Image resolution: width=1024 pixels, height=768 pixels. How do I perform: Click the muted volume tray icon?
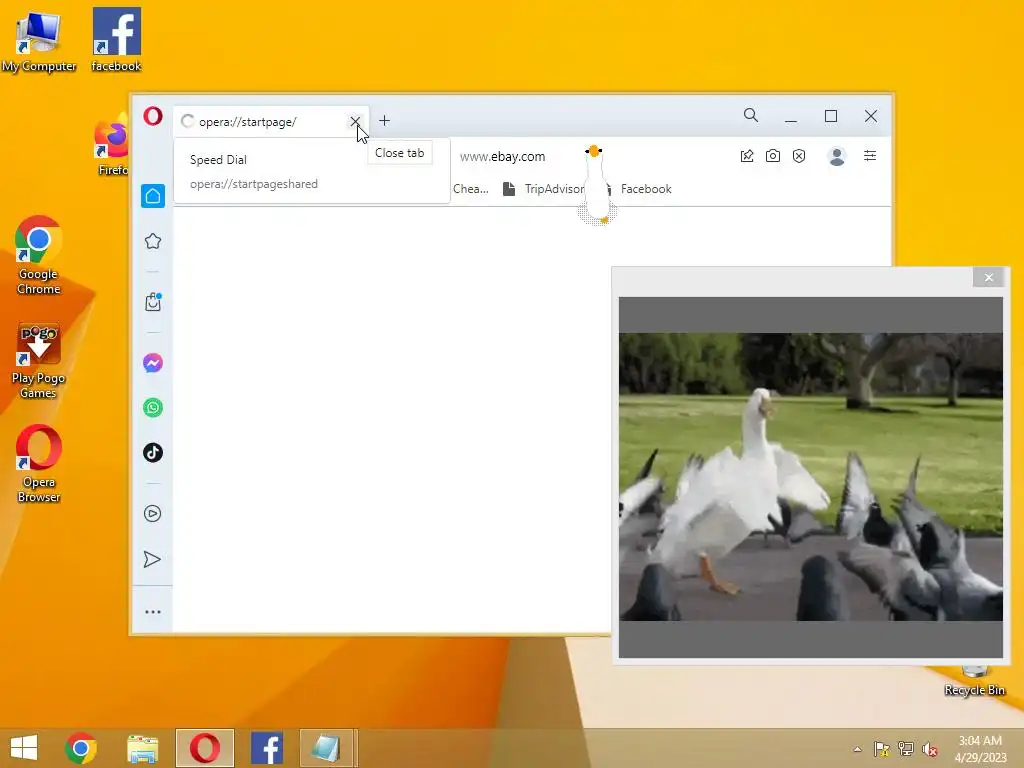[x=930, y=750]
